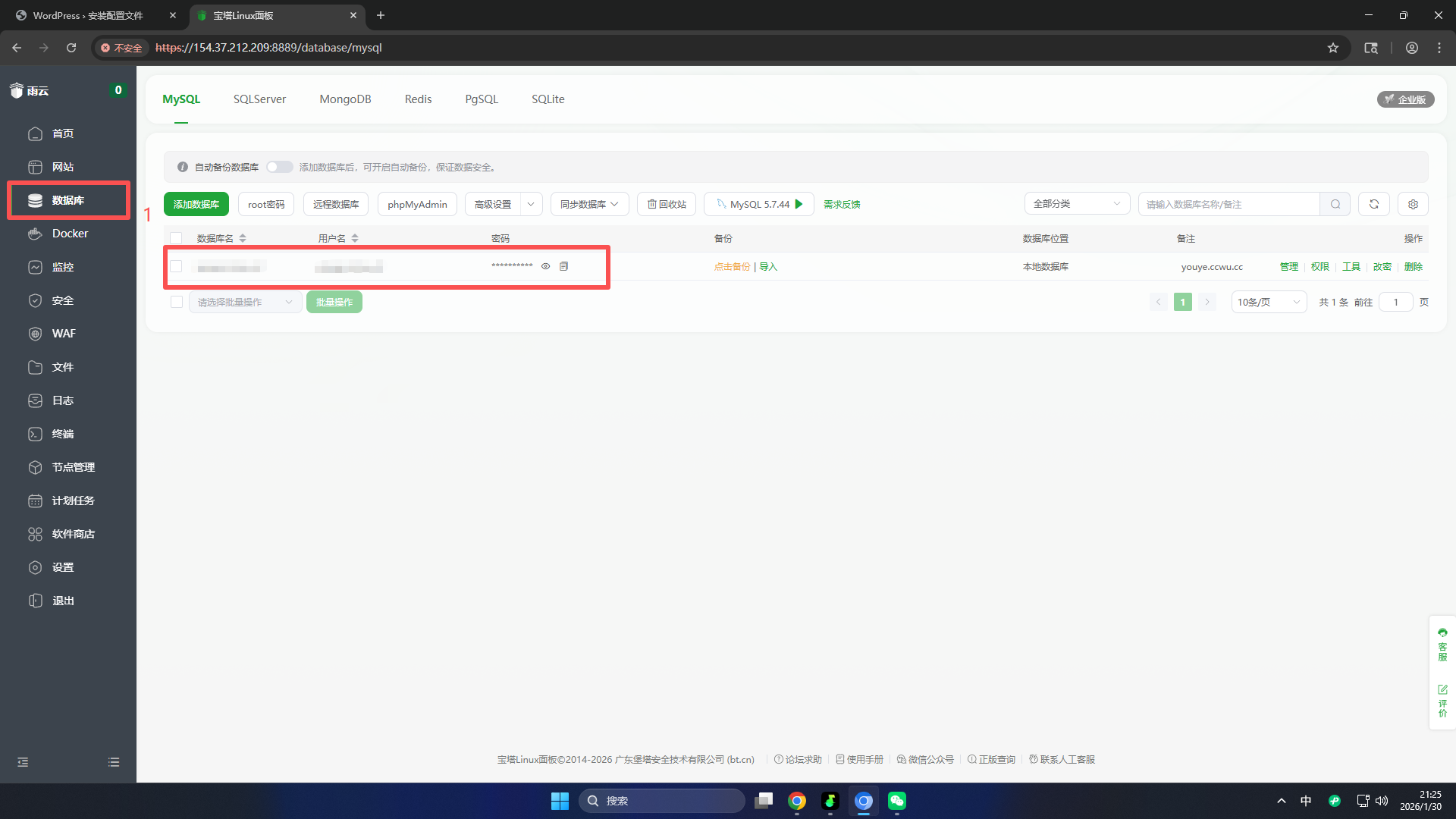Toggle the 自动备份数据库 switch
1456x819 pixels.
click(x=279, y=167)
